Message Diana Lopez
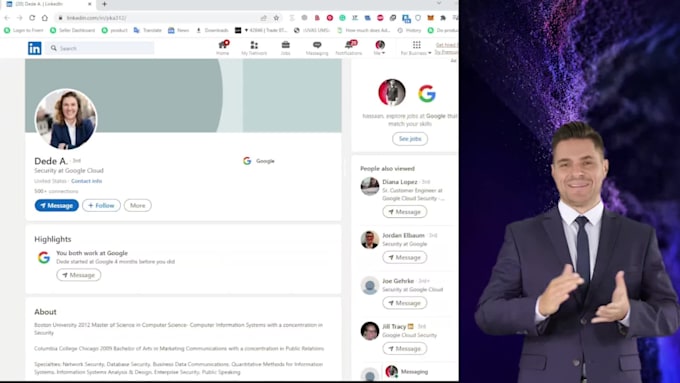The image size is (680, 383). 405,212
